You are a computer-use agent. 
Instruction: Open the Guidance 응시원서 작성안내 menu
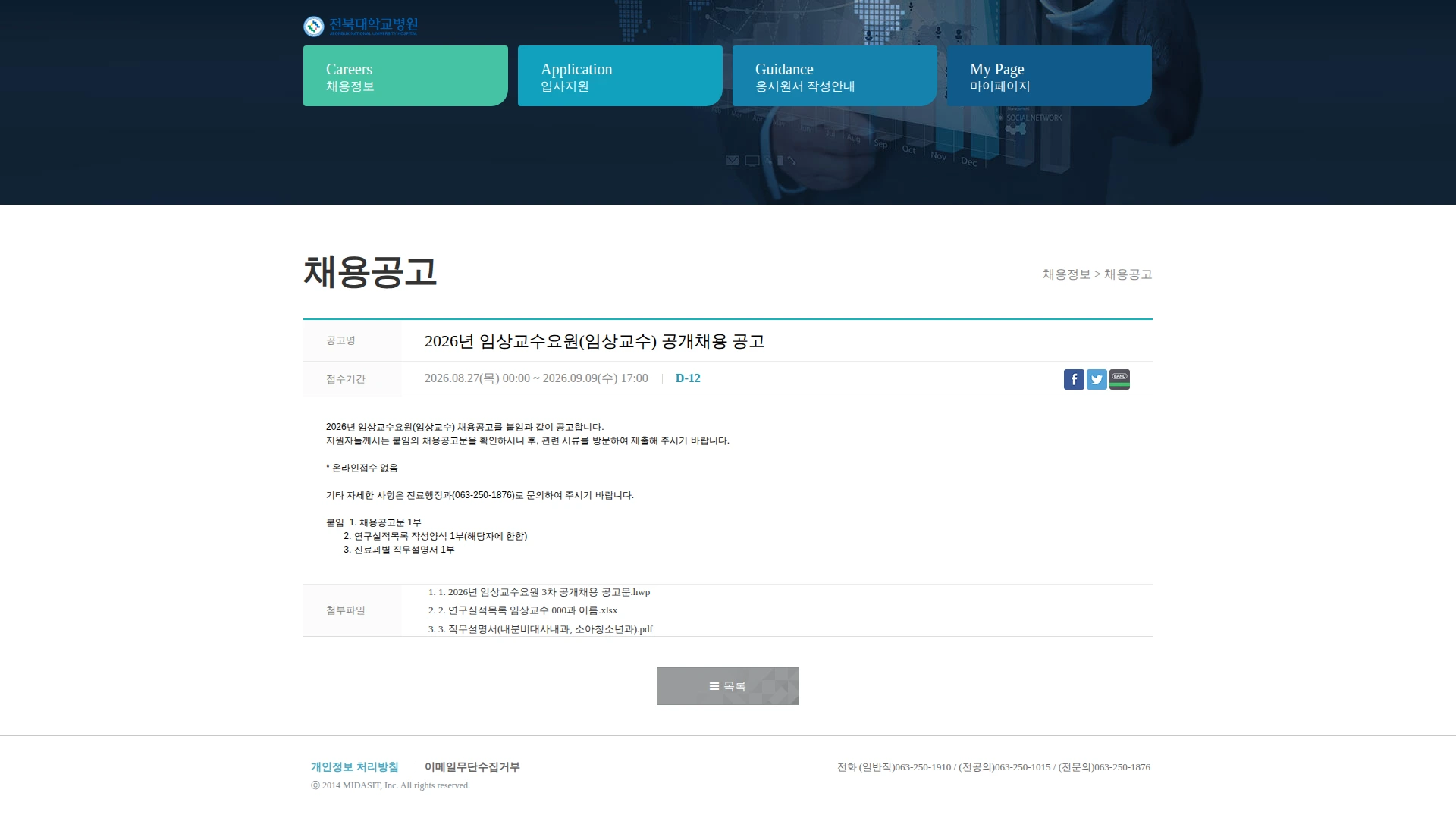click(x=835, y=76)
